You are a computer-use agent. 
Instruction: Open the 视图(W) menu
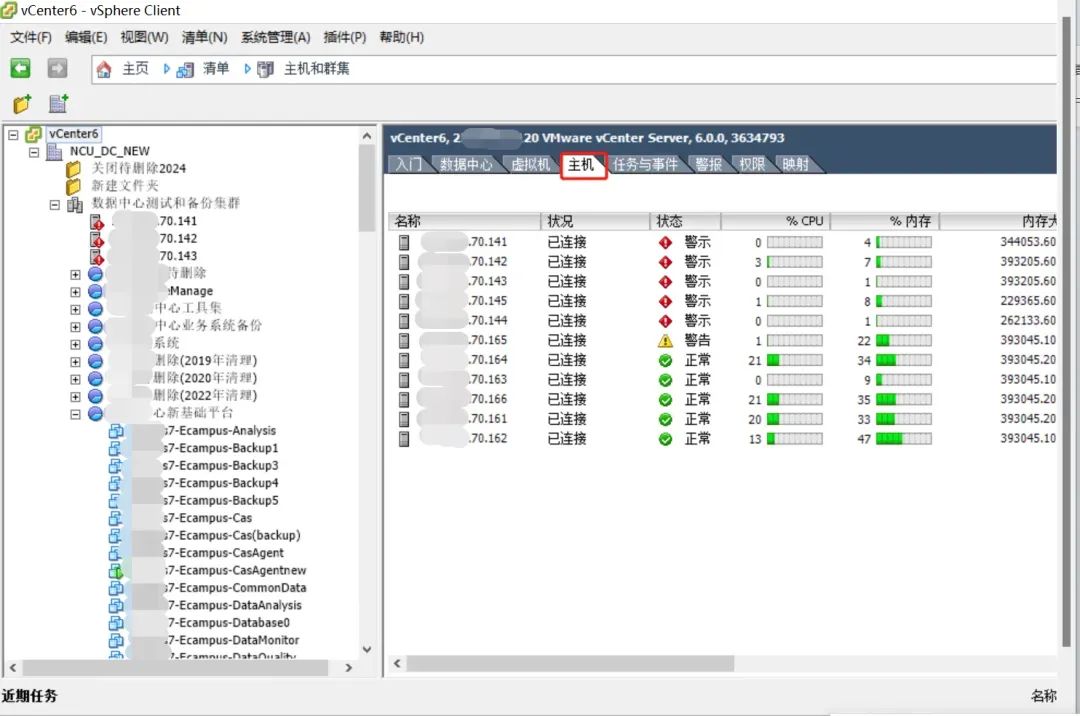coord(144,37)
